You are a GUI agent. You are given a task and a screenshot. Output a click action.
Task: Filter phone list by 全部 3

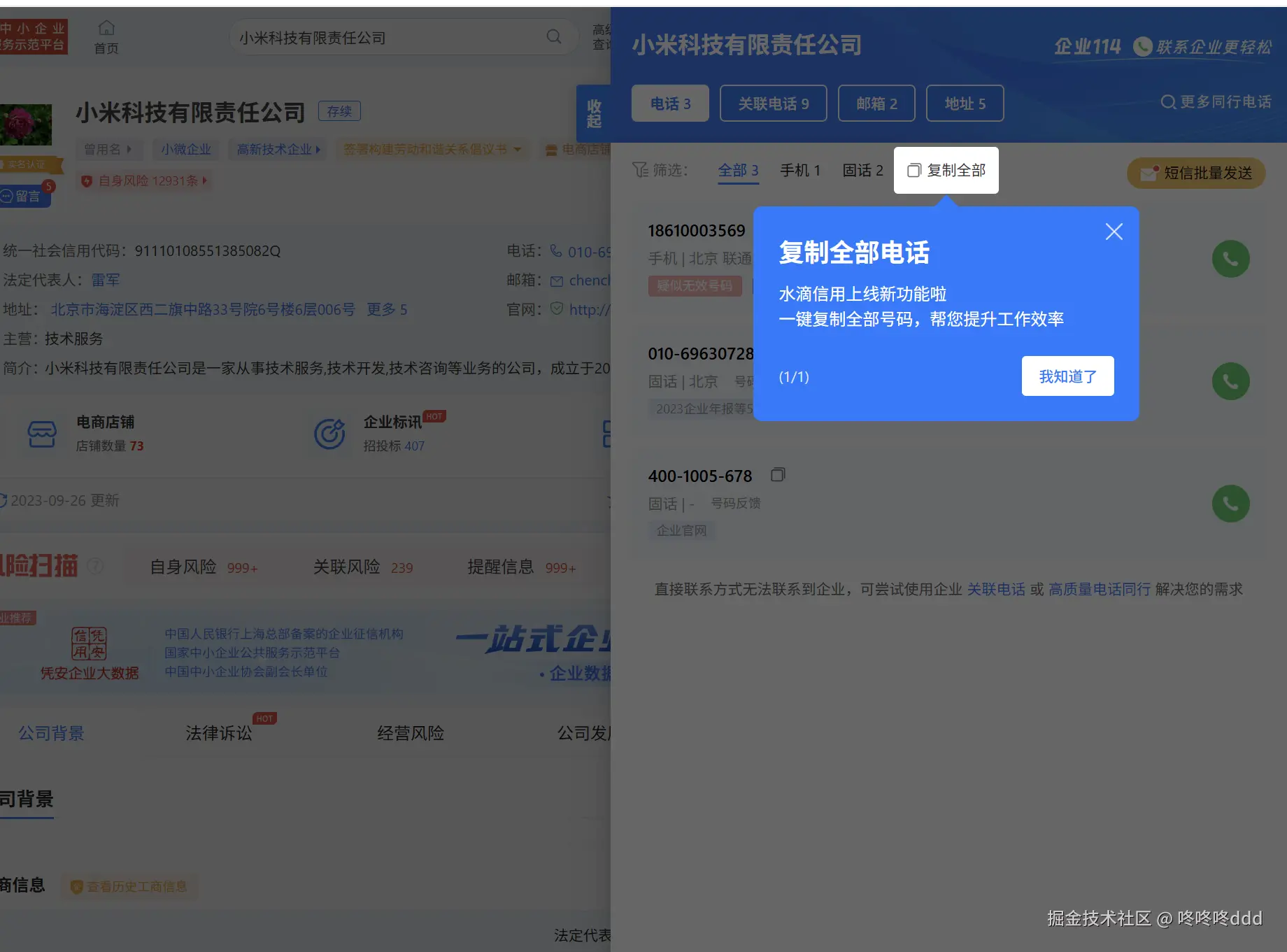738,170
